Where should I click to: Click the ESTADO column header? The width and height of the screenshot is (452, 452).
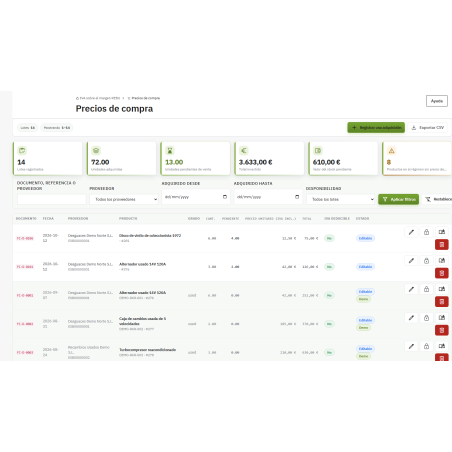(362, 219)
